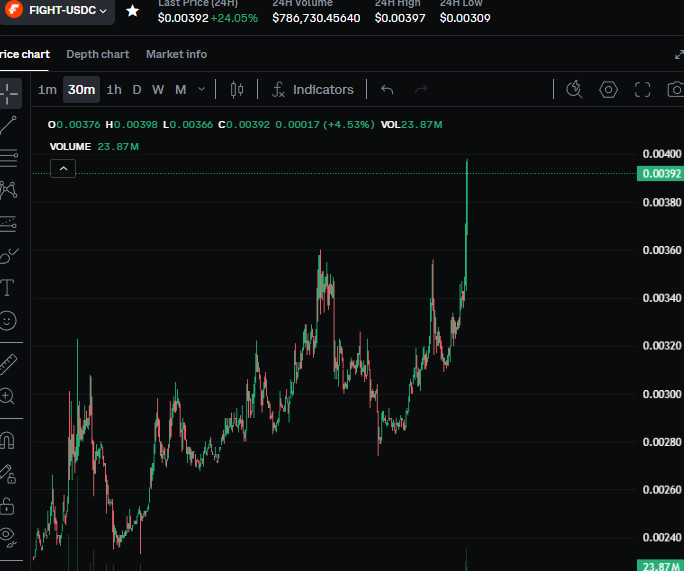Screen dimensions: 684x571
Task: Undo the last chart action
Action: tap(387, 89)
